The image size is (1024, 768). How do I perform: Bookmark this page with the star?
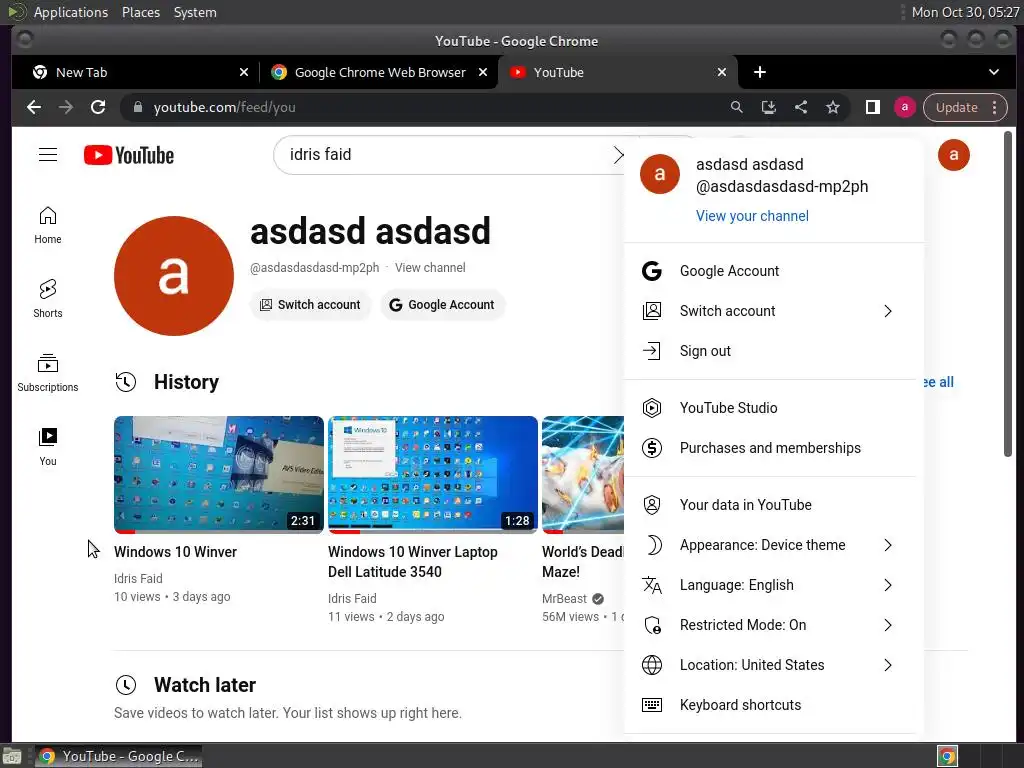click(x=833, y=107)
